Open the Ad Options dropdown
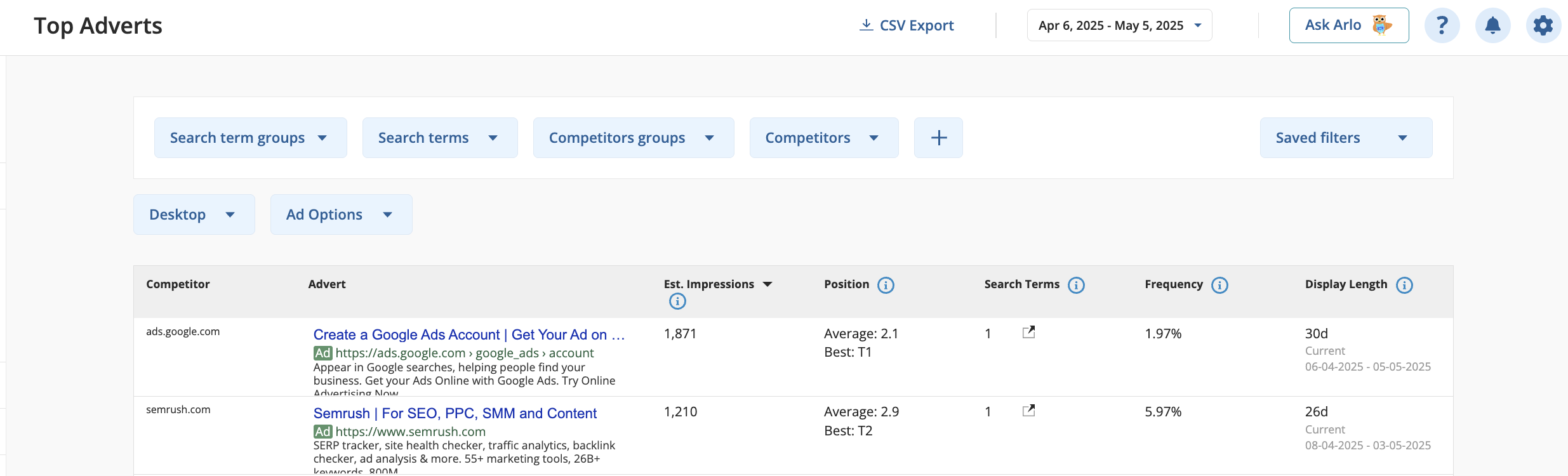 click(x=341, y=215)
